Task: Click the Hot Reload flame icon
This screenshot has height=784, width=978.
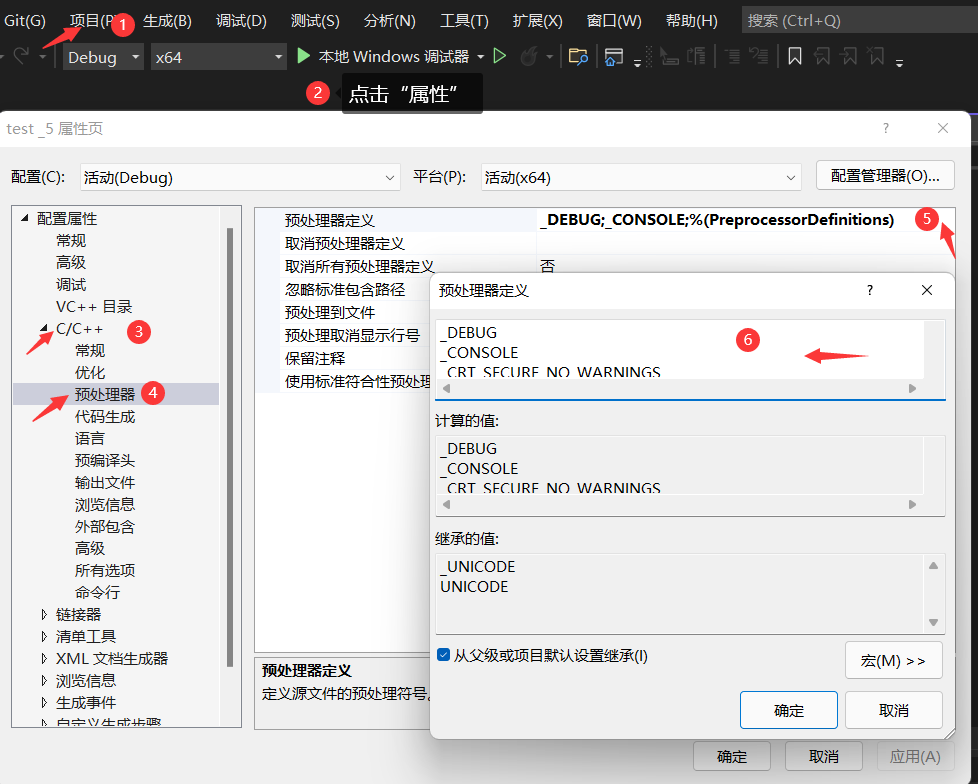Action: (x=529, y=57)
